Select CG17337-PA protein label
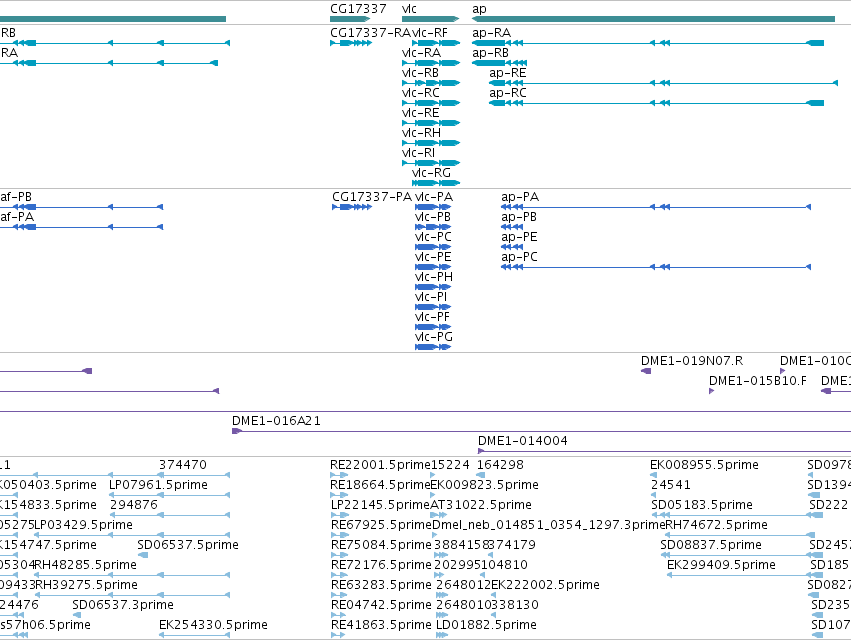This screenshot has width=851, height=640. tap(372, 197)
